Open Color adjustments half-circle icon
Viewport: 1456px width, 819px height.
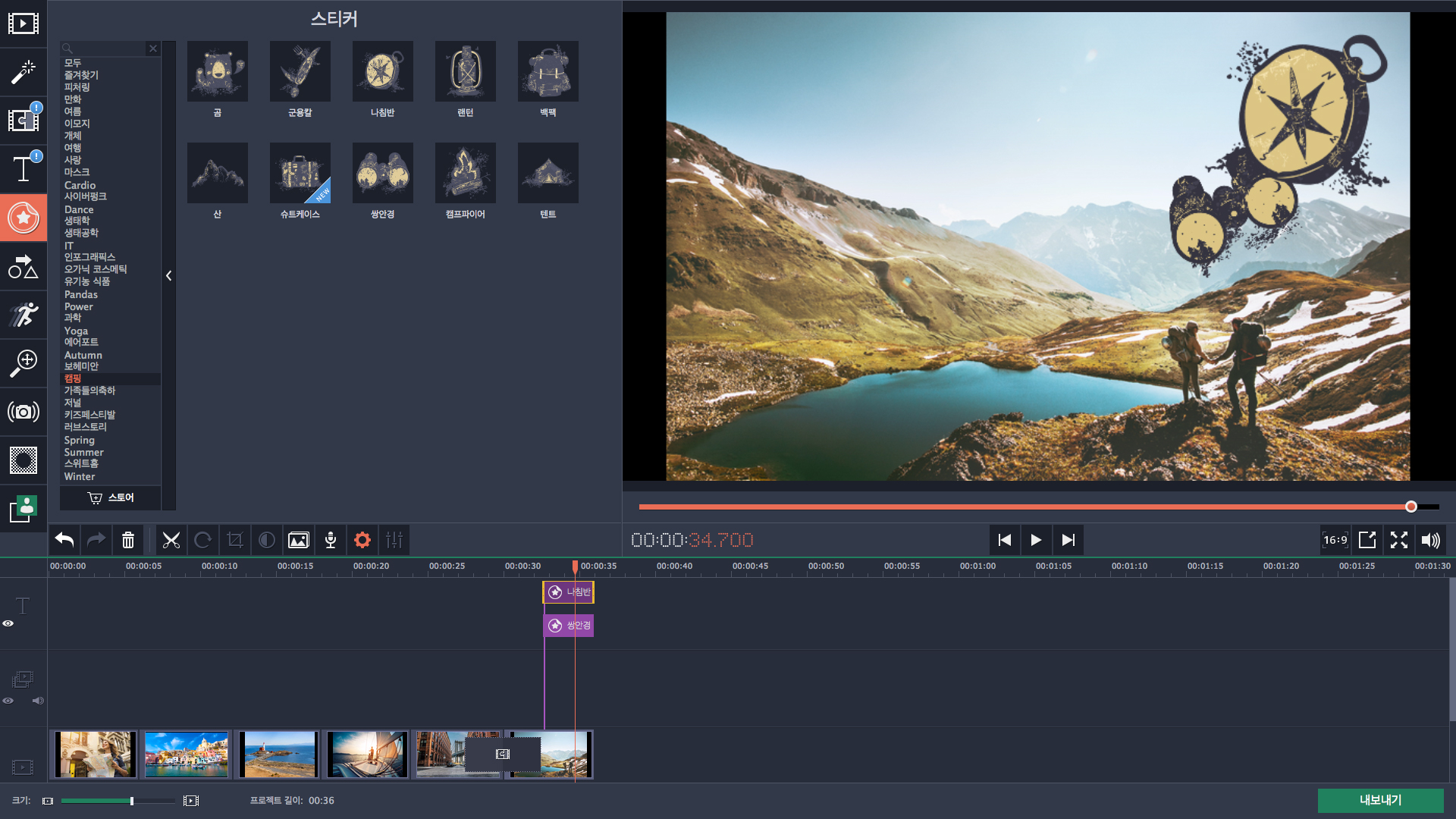(x=267, y=540)
